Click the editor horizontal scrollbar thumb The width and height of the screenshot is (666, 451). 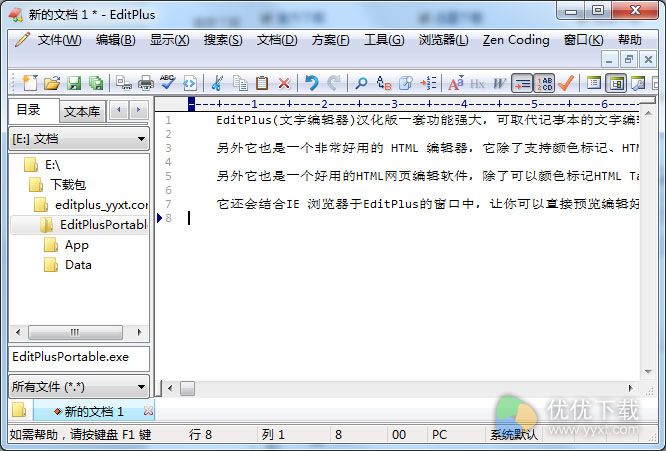(x=187, y=388)
